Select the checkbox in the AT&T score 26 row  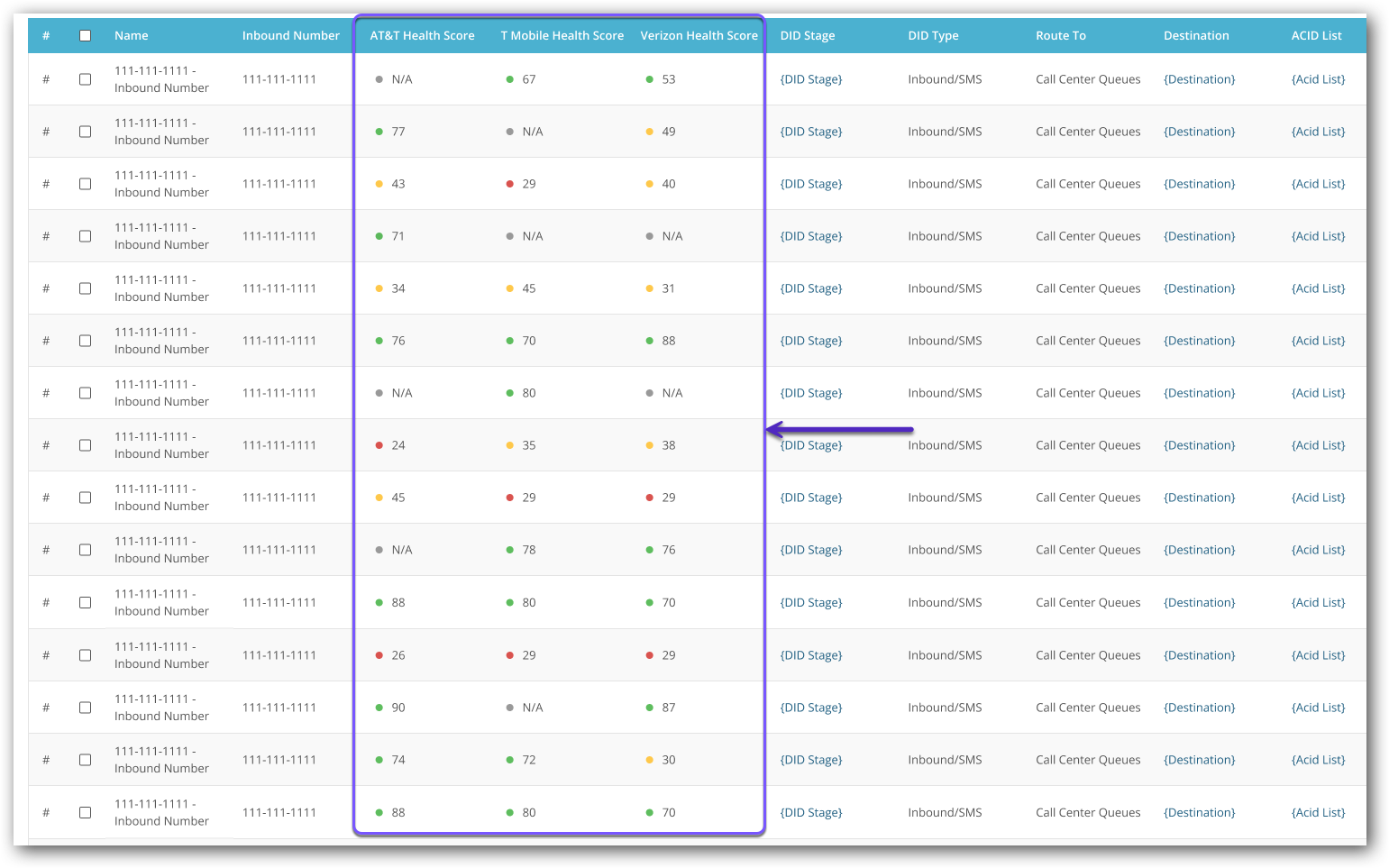click(85, 655)
